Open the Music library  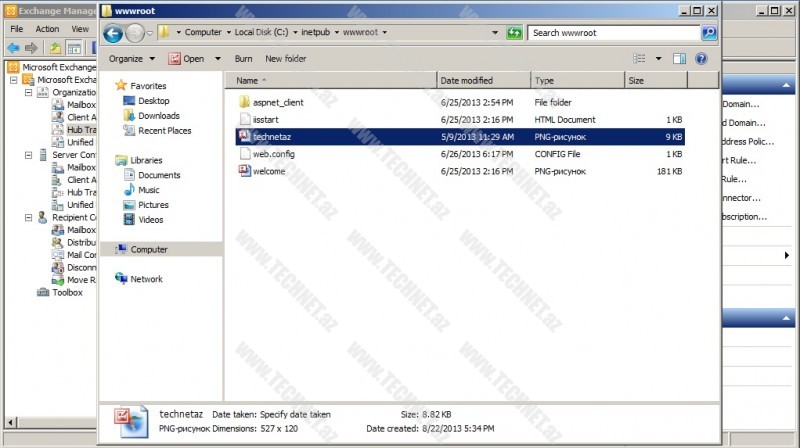[148, 190]
